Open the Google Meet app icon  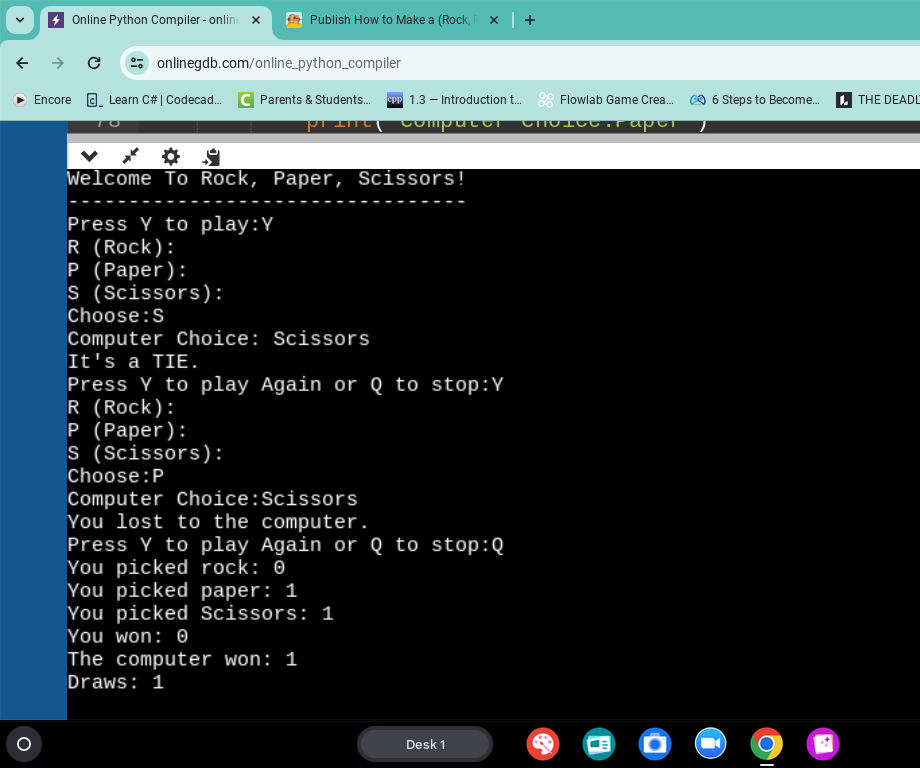(x=711, y=744)
